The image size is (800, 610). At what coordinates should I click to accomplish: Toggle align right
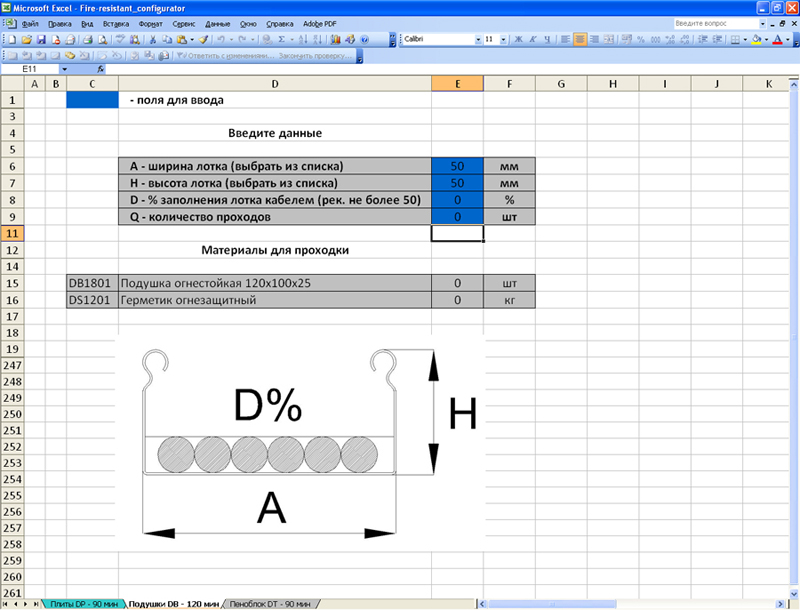tap(594, 39)
